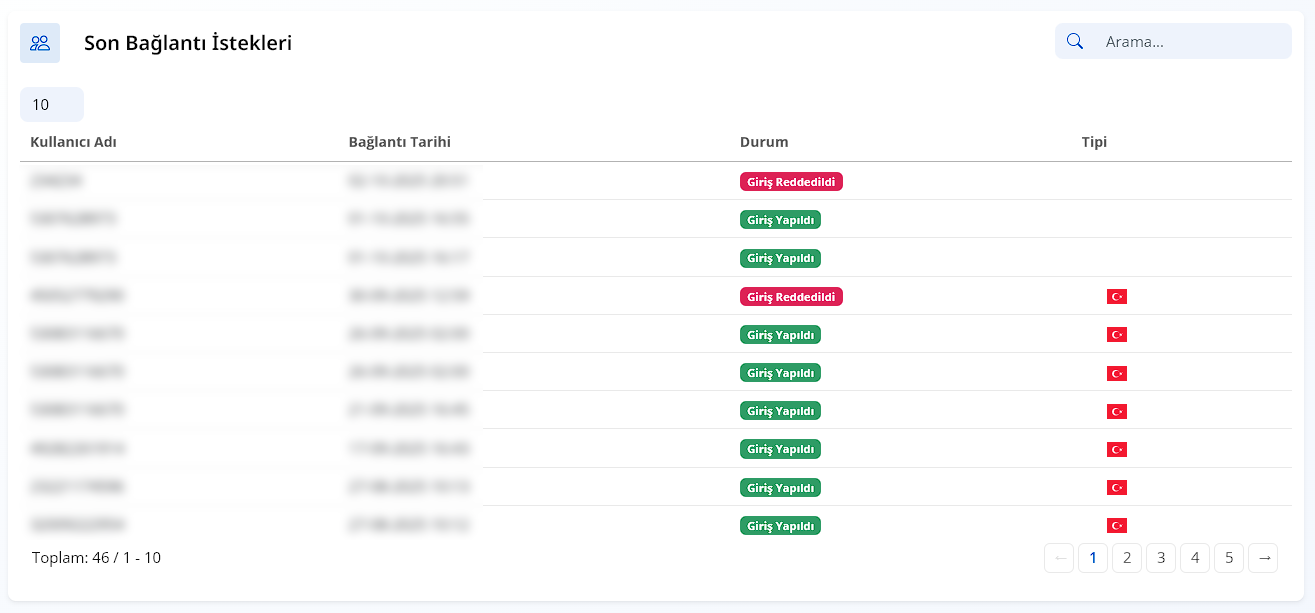Focus the Arama search field

[1190, 42]
